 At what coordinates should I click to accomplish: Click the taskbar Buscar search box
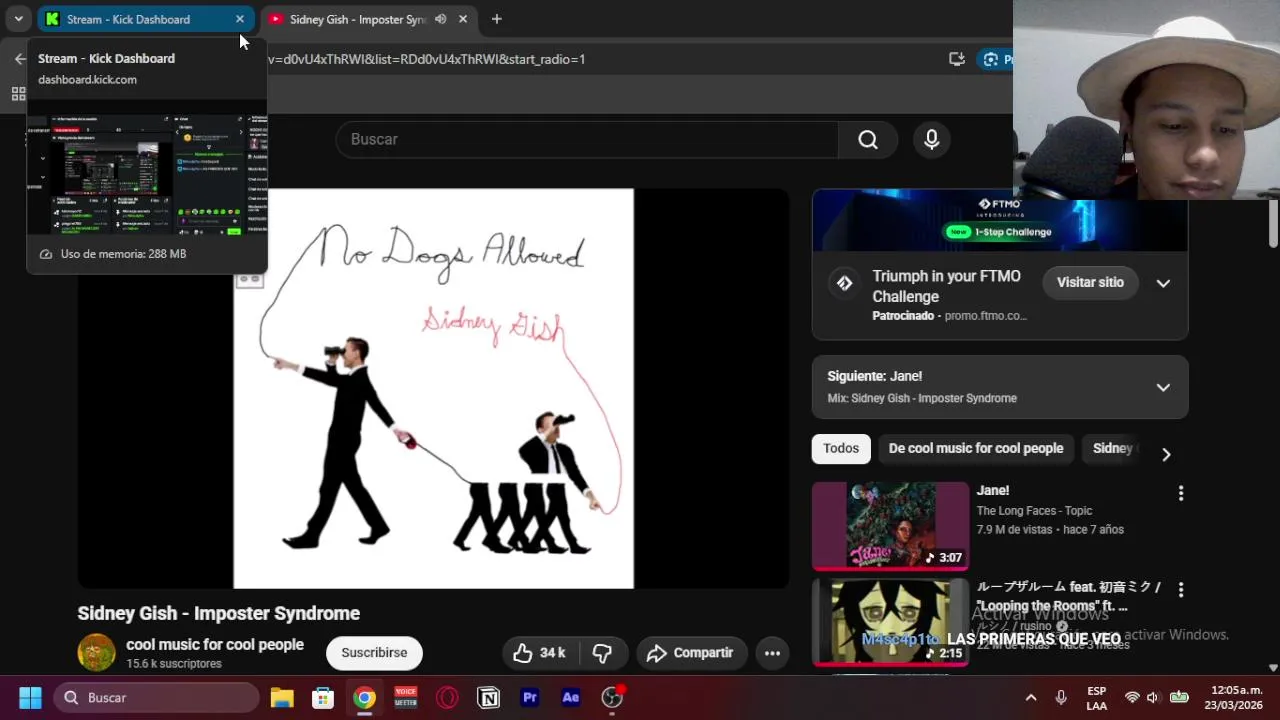pyautogui.click(x=157, y=698)
